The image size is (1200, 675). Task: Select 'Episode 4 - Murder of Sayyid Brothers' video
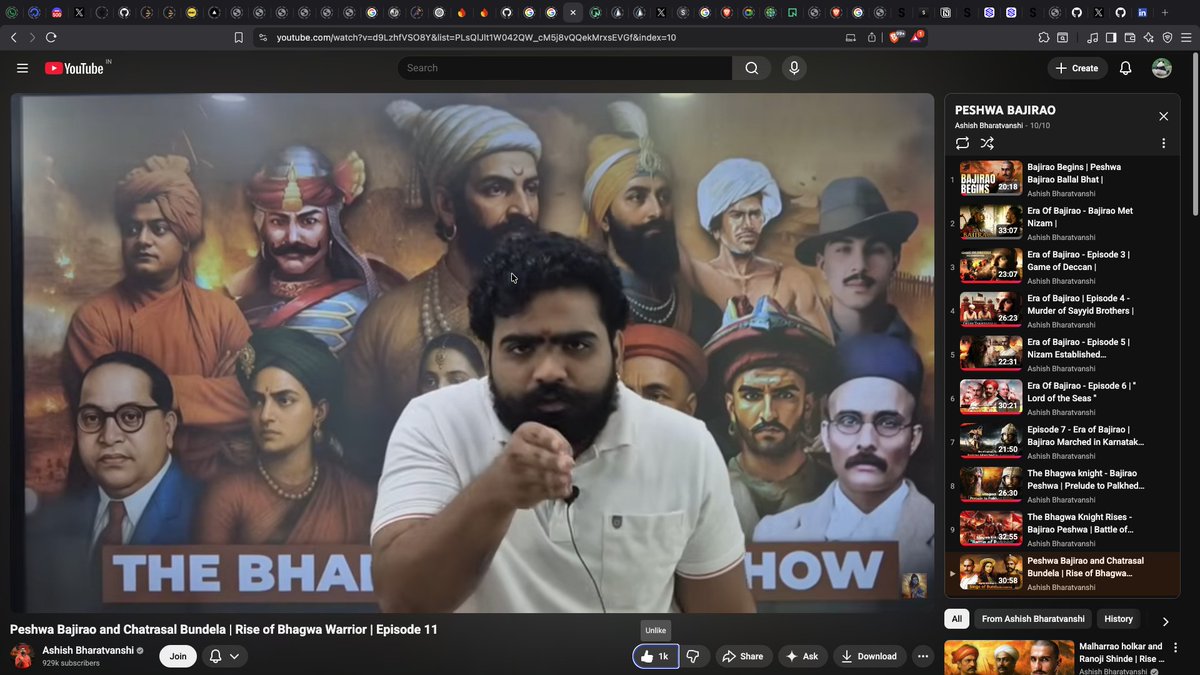coord(1062,310)
